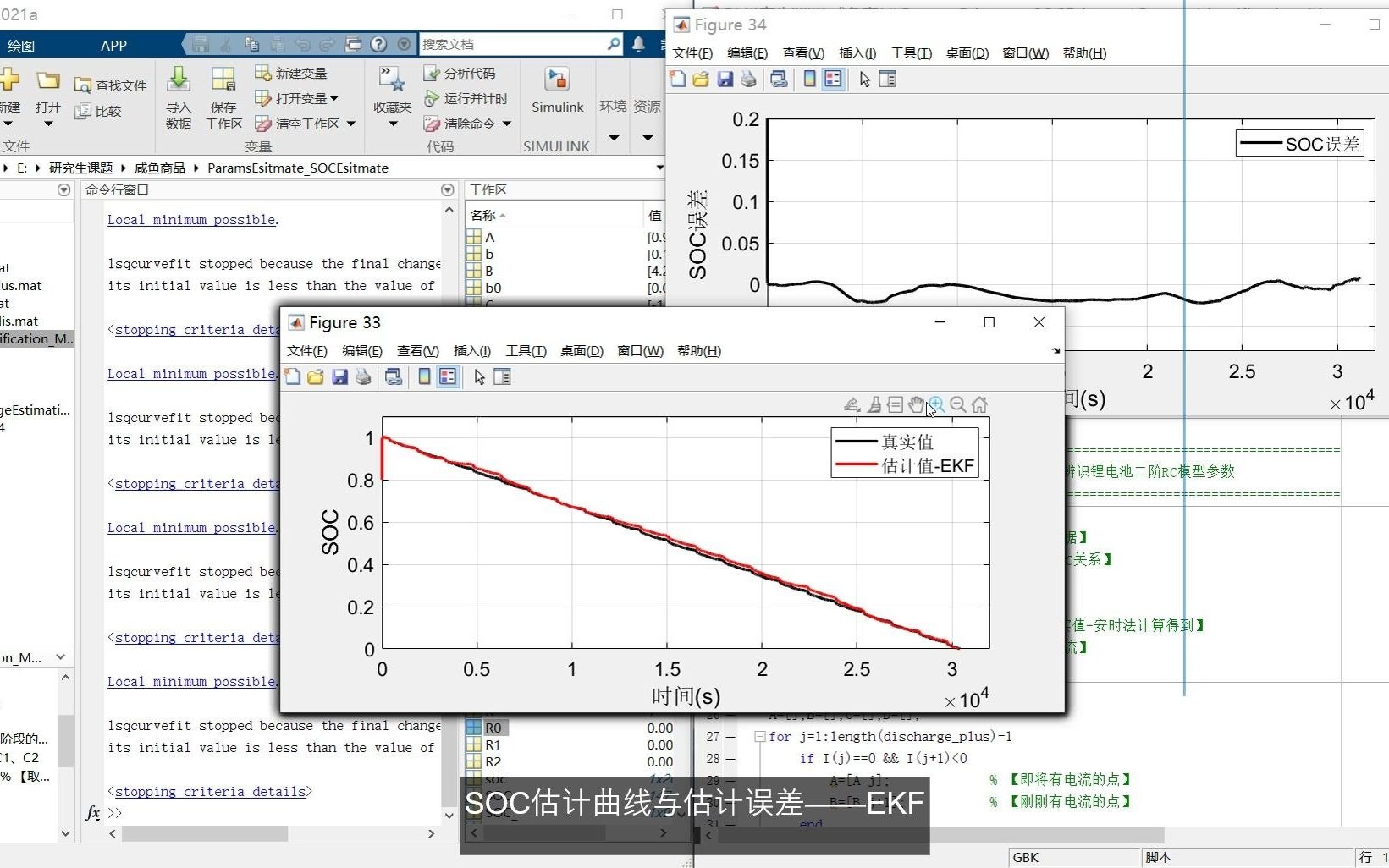
Task: Open address bar path dropdown
Action: pos(660,168)
